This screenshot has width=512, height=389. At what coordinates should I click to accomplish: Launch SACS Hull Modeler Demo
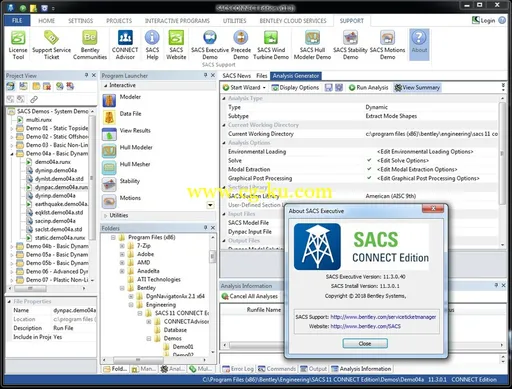click(x=312, y=45)
